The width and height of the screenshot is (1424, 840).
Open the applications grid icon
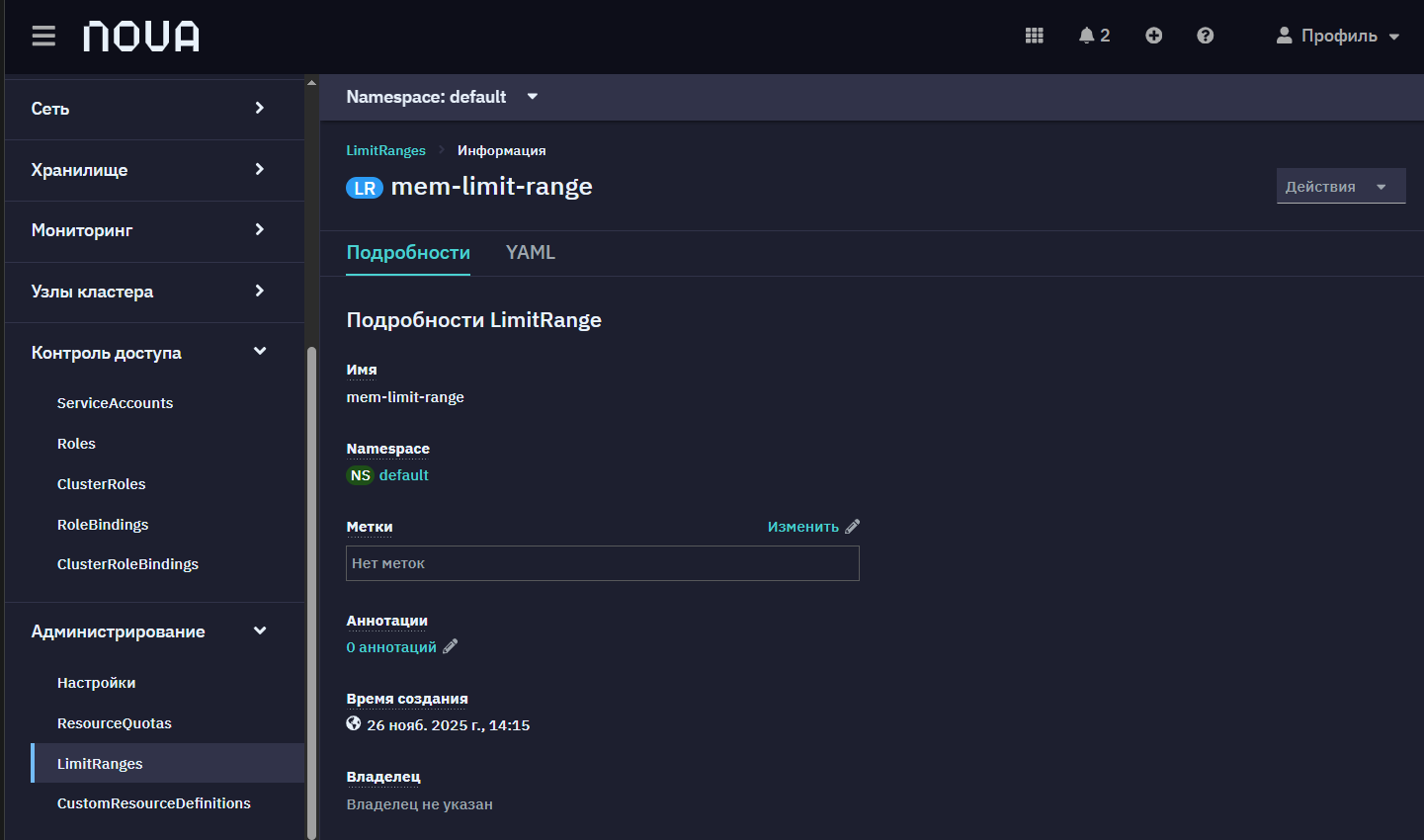(x=1035, y=36)
